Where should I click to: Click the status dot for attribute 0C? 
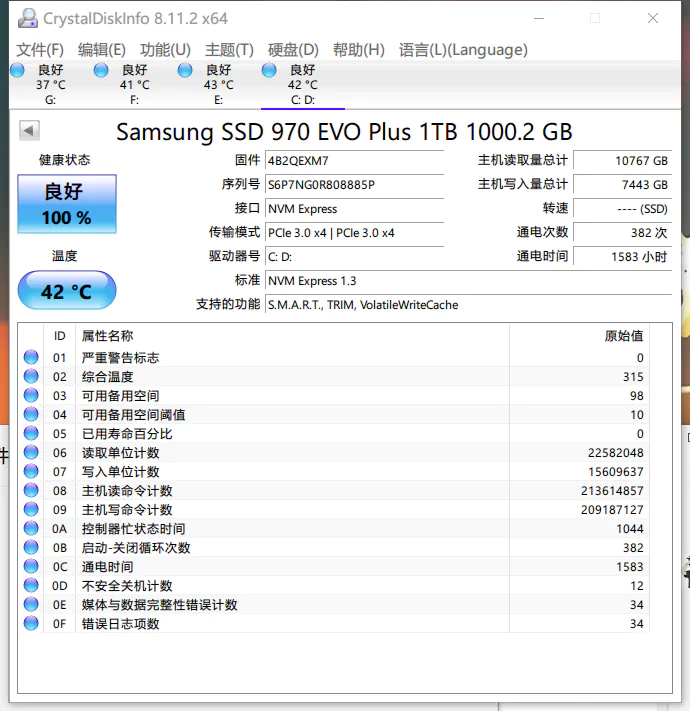31,566
